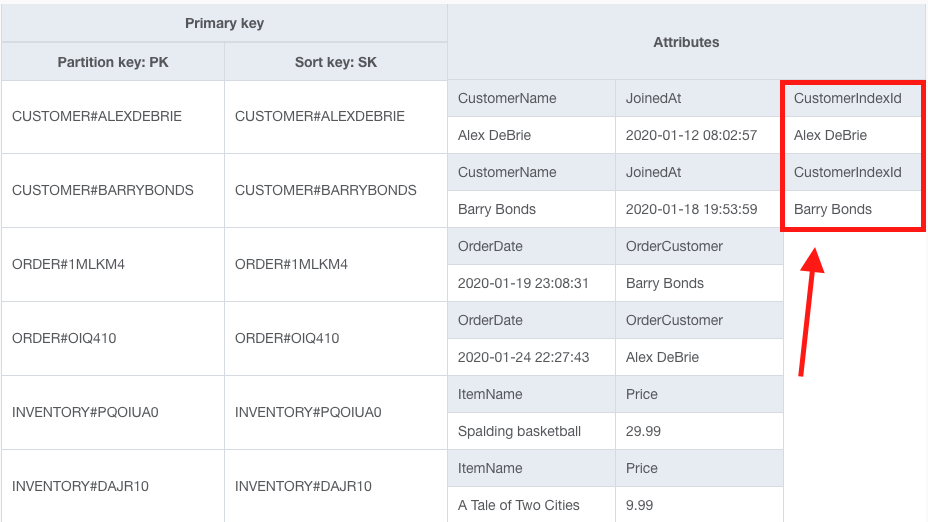This screenshot has width=928, height=522.
Task: Click the OrderDate value 2020-01-24 22:27:43
Action: coord(523,357)
